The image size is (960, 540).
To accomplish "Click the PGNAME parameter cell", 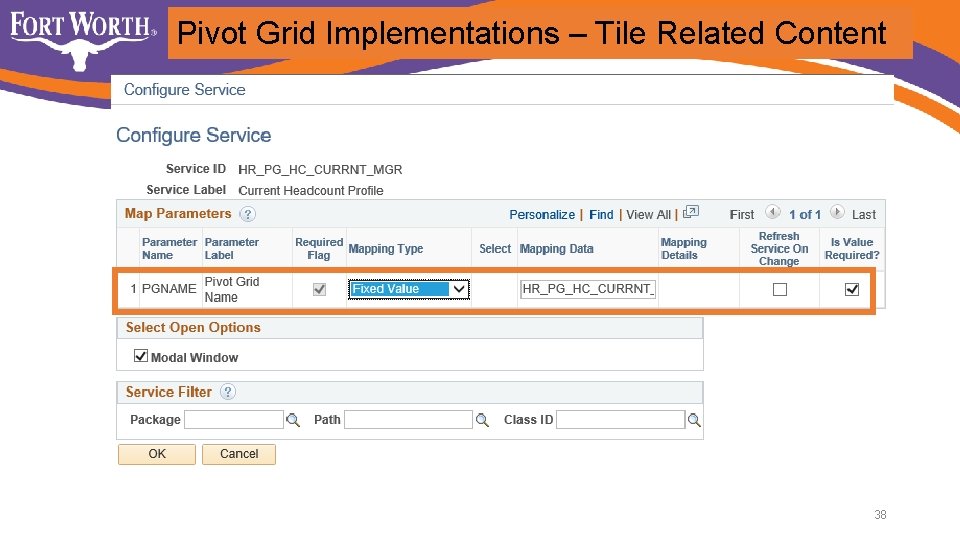I will pos(169,289).
